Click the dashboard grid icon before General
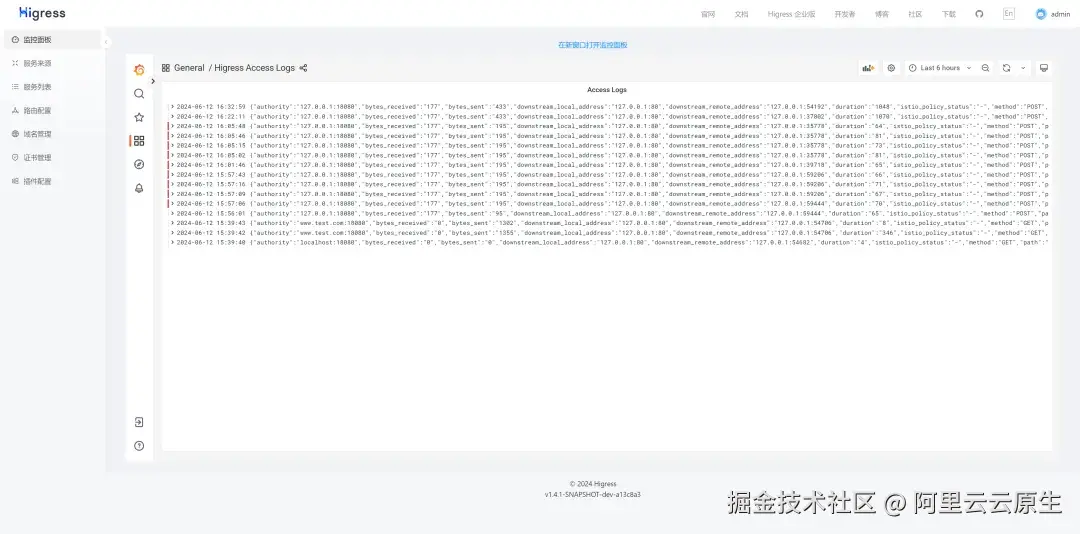 (x=166, y=68)
